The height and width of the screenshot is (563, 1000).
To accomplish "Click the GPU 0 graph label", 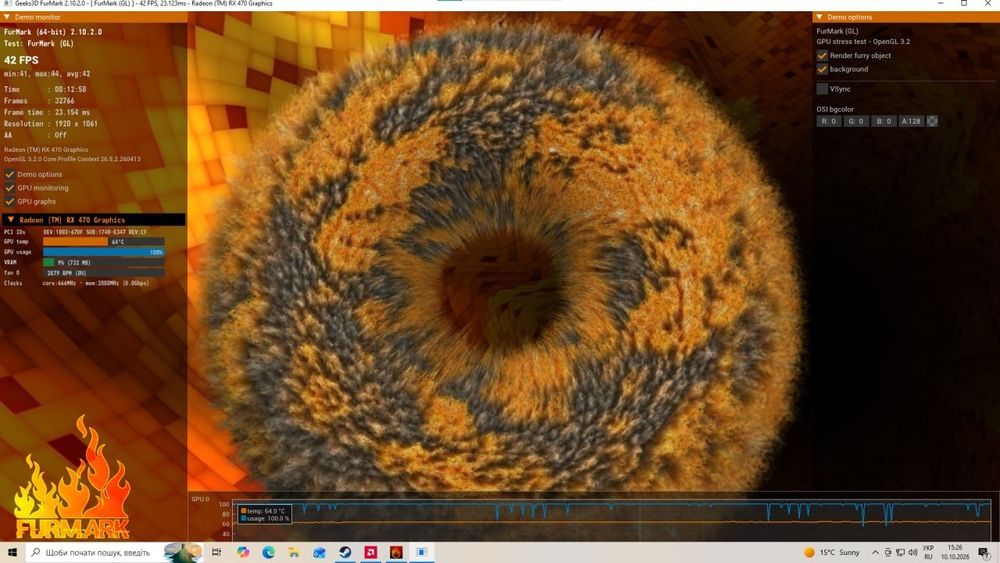I will [x=200, y=499].
